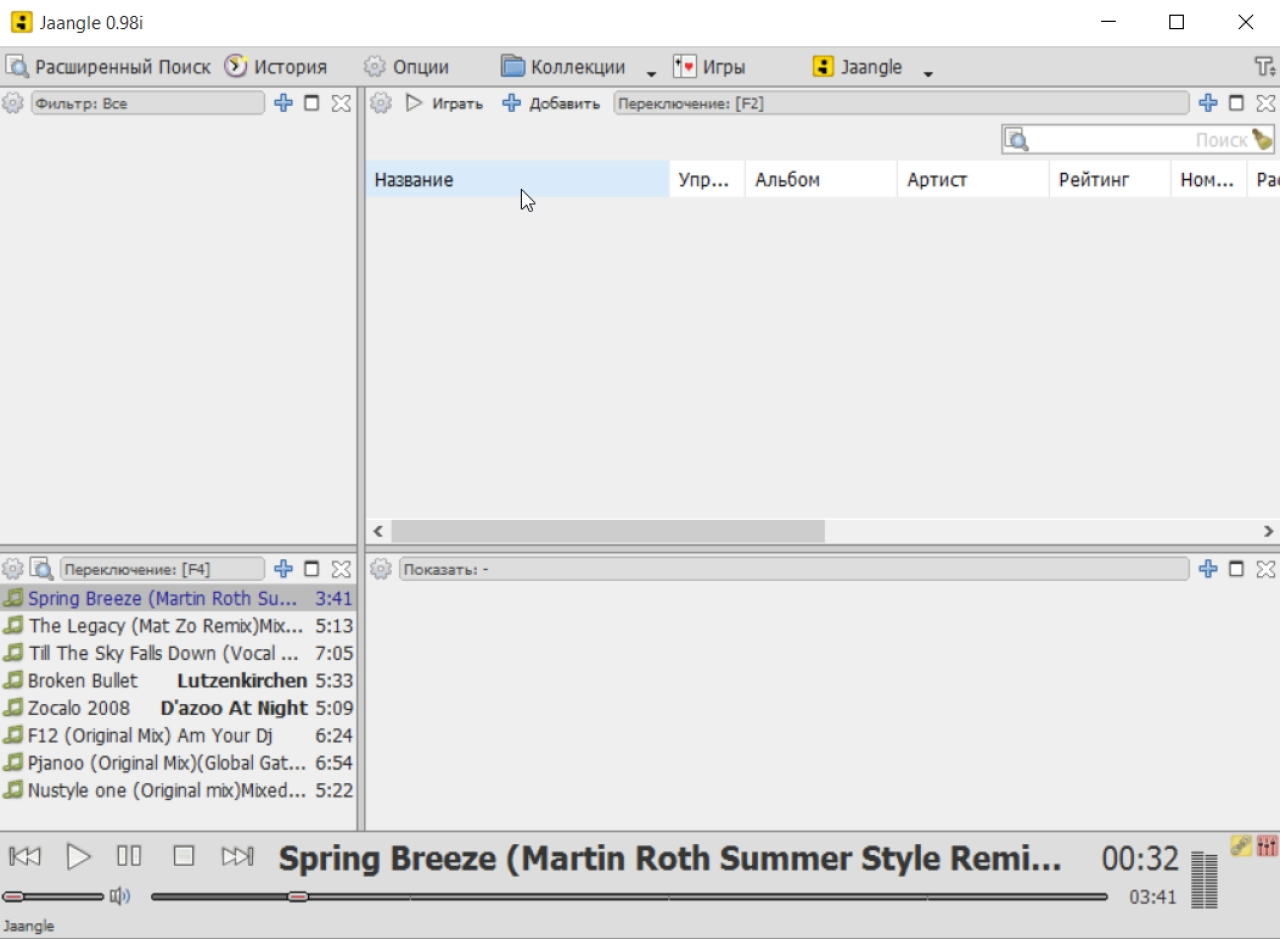Open the Показать: - selector

point(794,569)
